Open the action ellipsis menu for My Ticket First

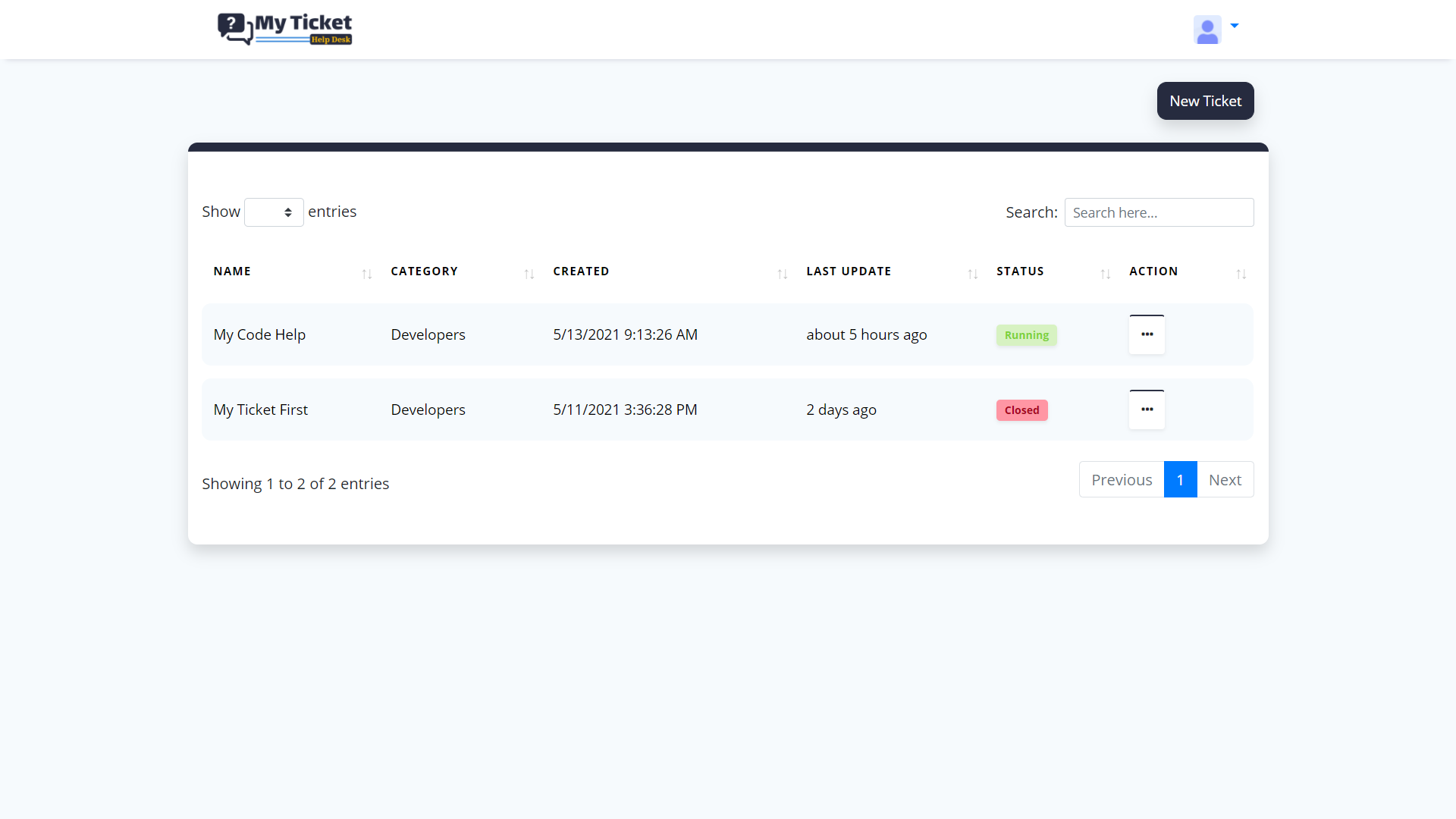[x=1146, y=409]
